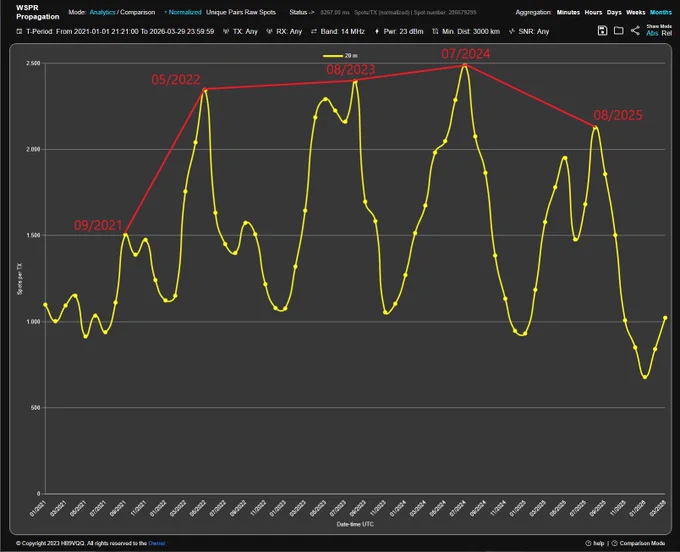This screenshot has width=680, height=552.
Task: Open the RX: Any filter
Action: tap(289, 32)
